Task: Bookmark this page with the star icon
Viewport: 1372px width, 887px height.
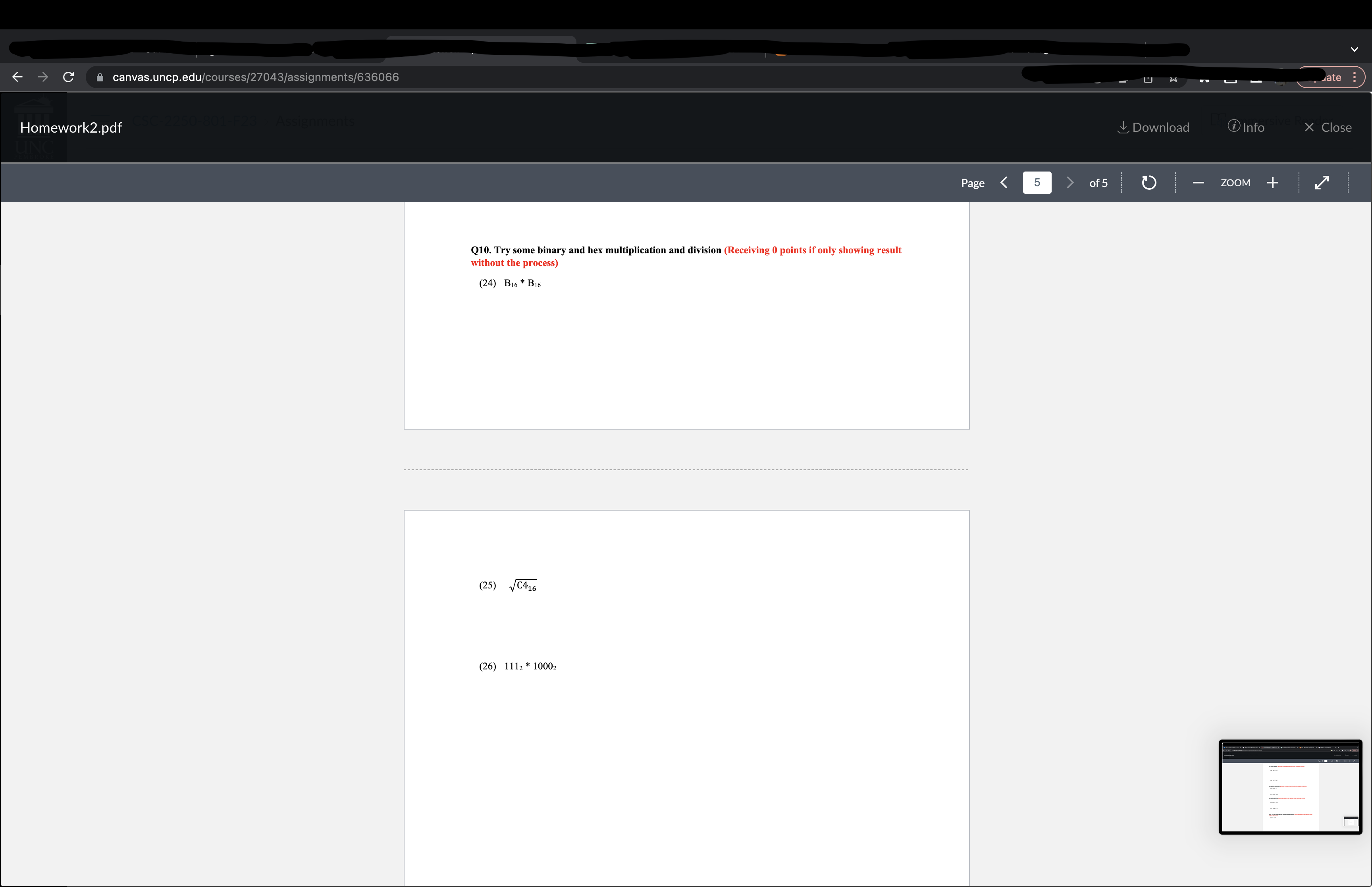Action: (1174, 78)
